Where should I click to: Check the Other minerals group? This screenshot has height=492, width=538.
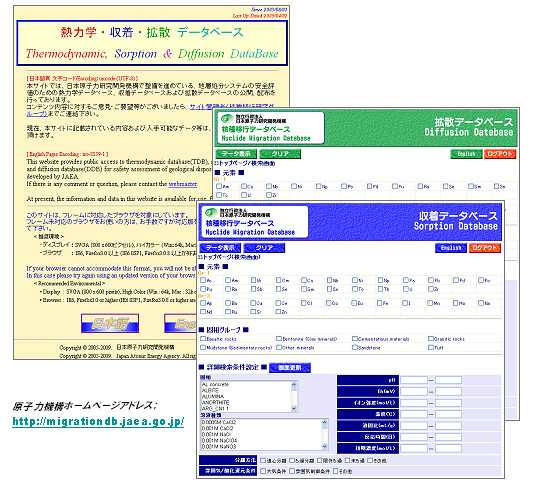coord(279,348)
